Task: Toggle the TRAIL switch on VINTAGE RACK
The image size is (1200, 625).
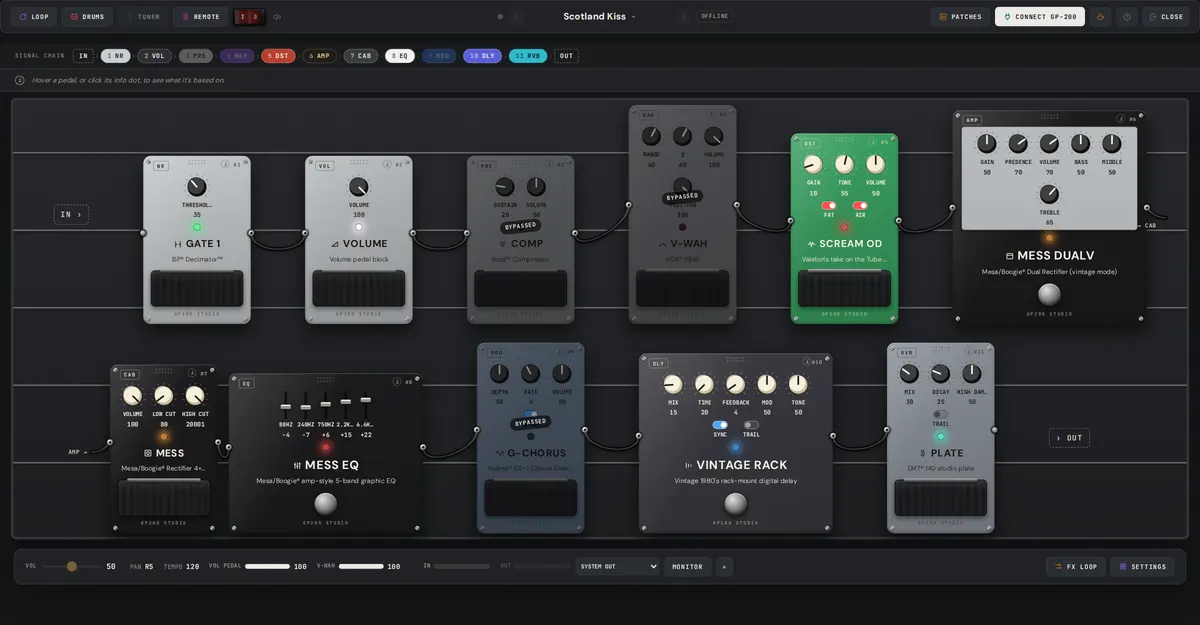Action: click(x=751, y=425)
